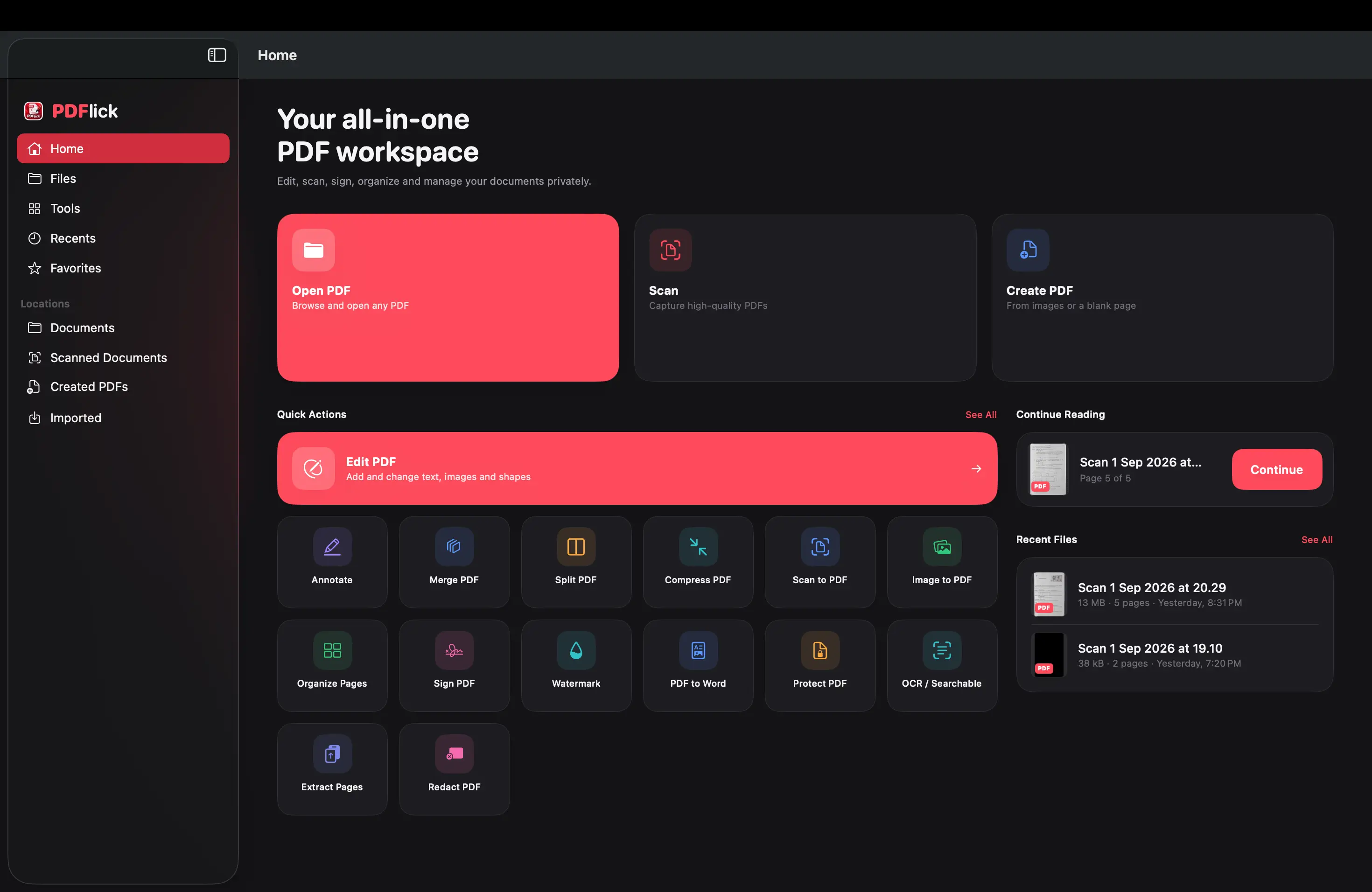Click the Edit PDF title text
The width and height of the screenshot is (1372, 892).
point(371,461)
